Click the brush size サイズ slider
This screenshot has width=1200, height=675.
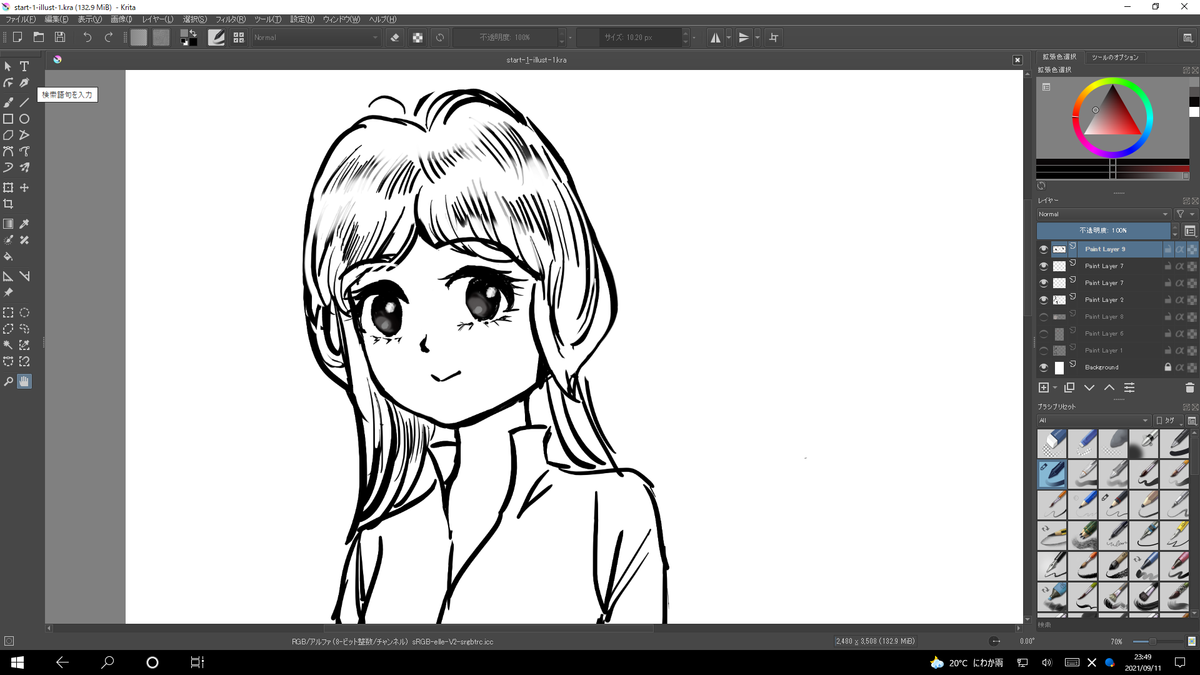click(628, 37)
